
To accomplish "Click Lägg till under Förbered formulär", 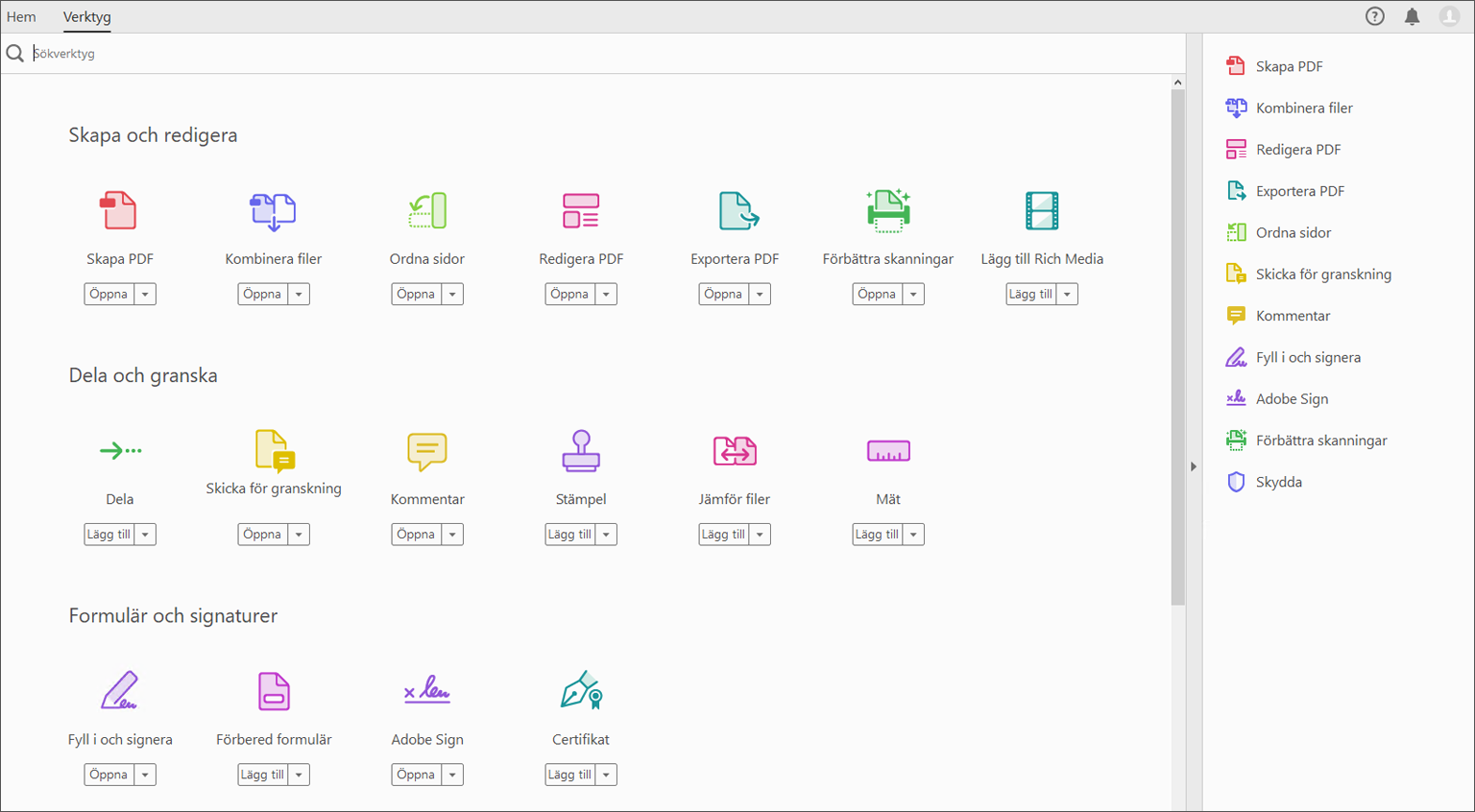I will pos(263,775).
